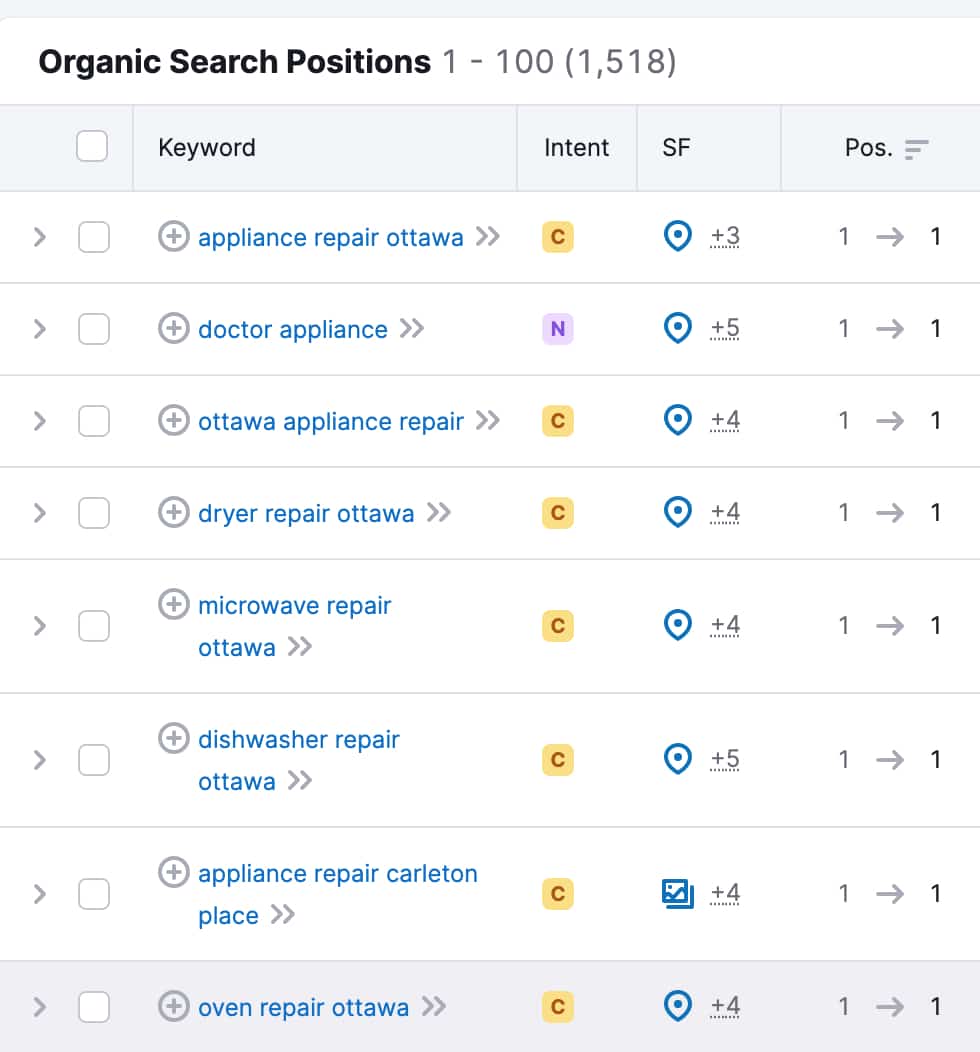Click the plus icon beside 'dishwasher repair ottawa'
Image resolution: width=980 pixels, height=1052 pixels.
click(x=174, y=738)
